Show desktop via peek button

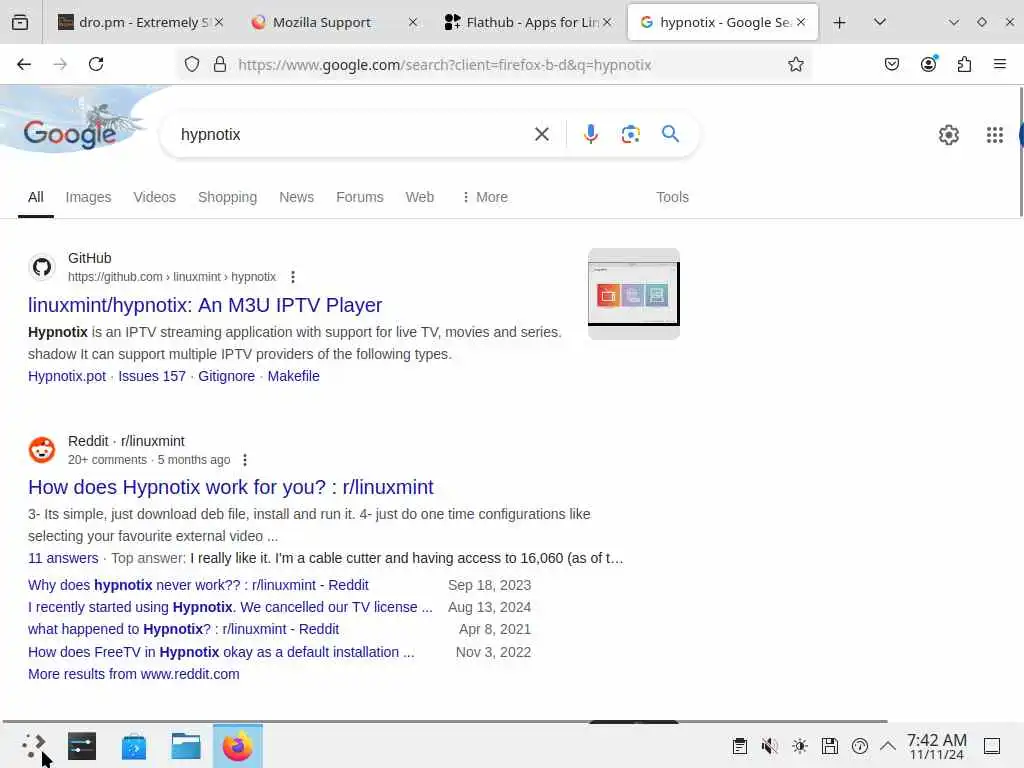(x=991, y=746)
